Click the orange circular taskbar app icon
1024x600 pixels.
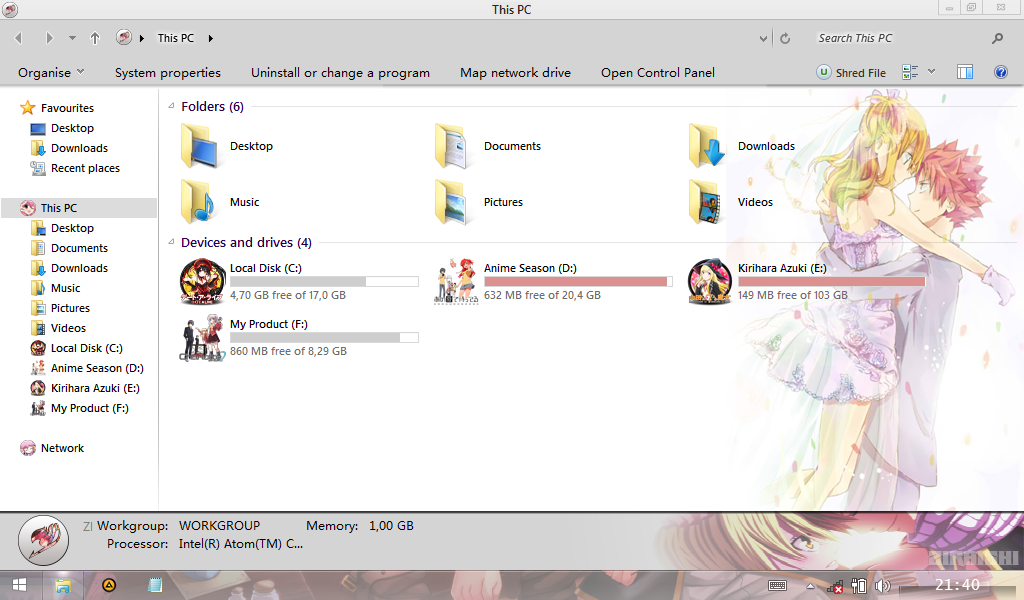(x=109, y=585)
